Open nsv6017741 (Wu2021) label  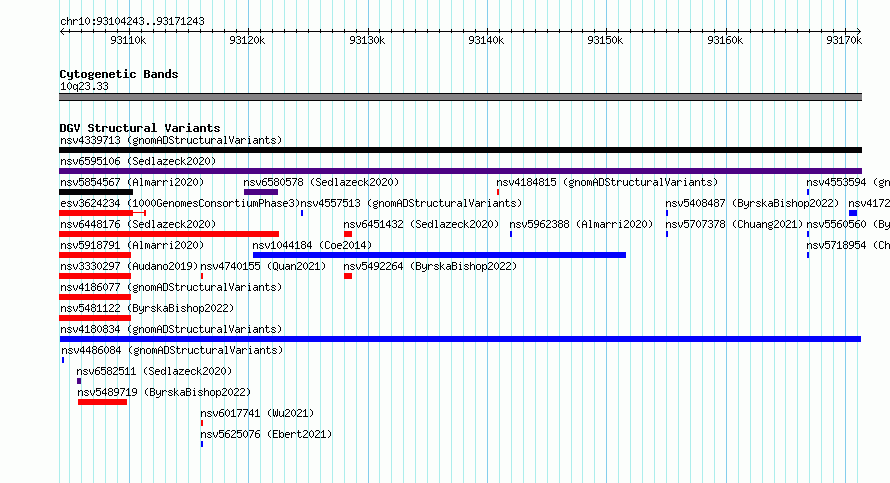tap(257, 413)
